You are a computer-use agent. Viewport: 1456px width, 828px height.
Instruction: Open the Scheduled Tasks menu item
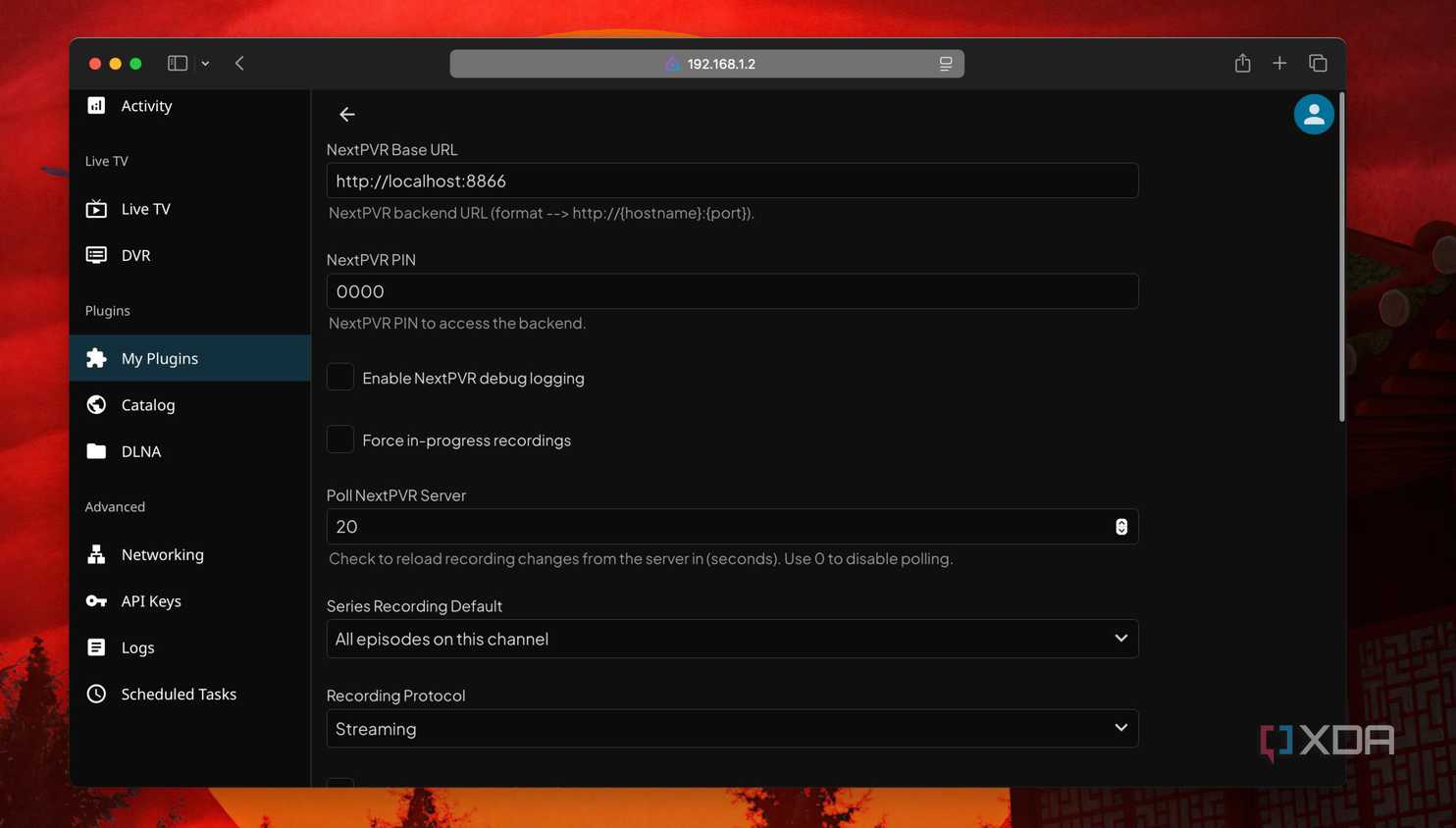pos(190,694)
